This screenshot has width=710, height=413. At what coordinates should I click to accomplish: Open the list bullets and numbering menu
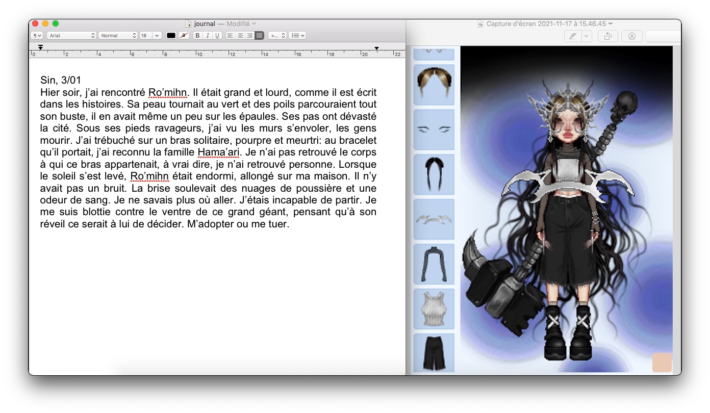coord(297,35)
